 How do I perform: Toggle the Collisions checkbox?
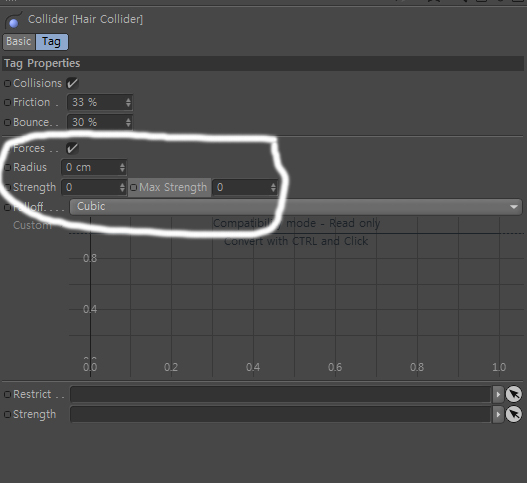coord(72,83)
